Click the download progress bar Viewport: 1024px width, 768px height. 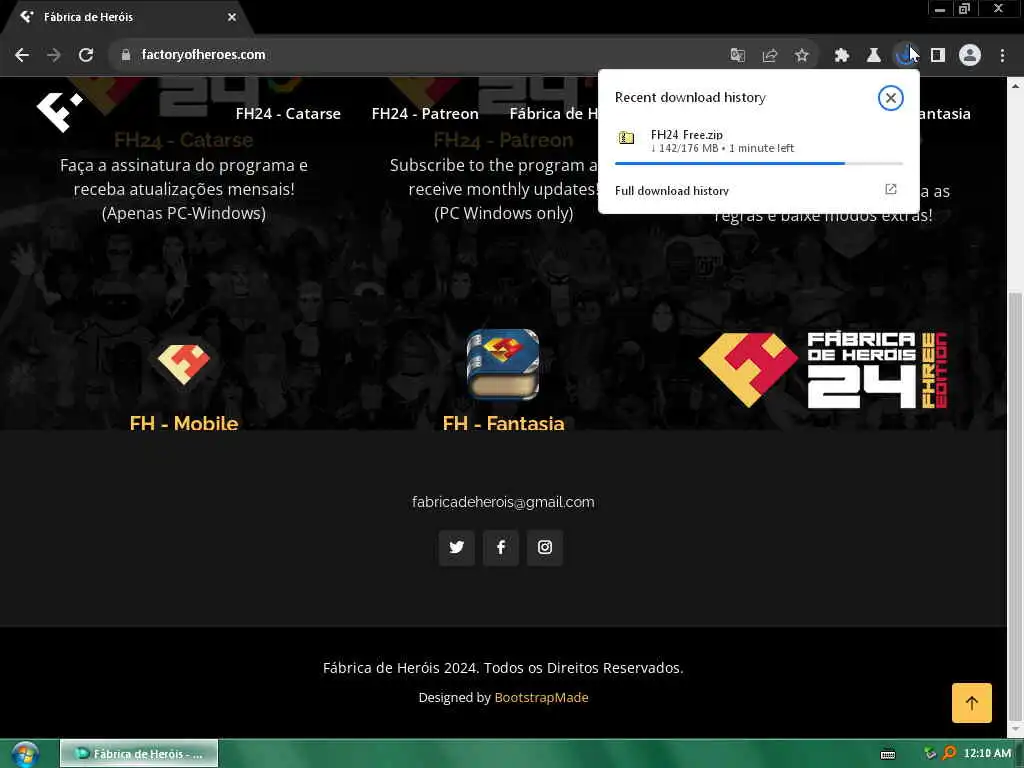click(x=759, y=163)
